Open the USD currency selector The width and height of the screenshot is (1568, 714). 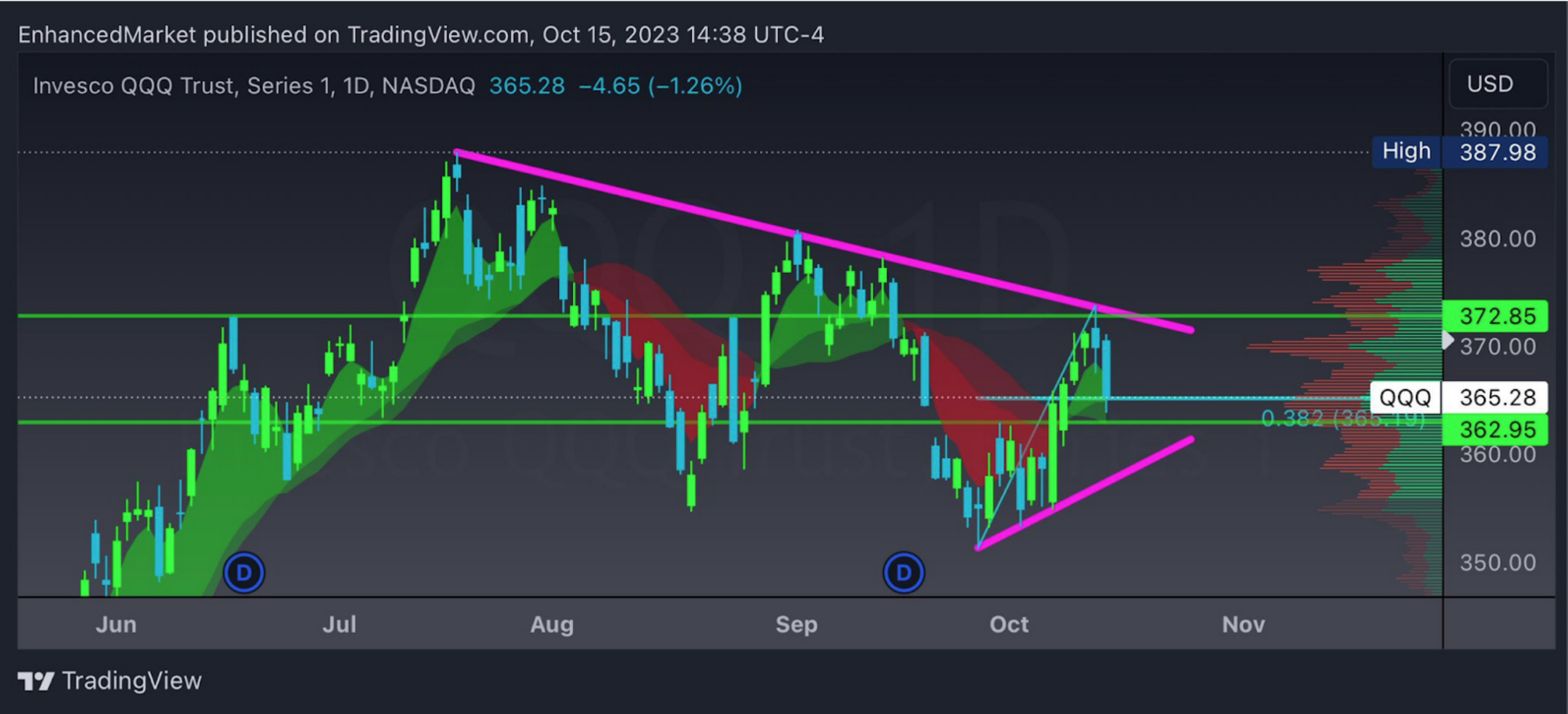pos(1498,84)
